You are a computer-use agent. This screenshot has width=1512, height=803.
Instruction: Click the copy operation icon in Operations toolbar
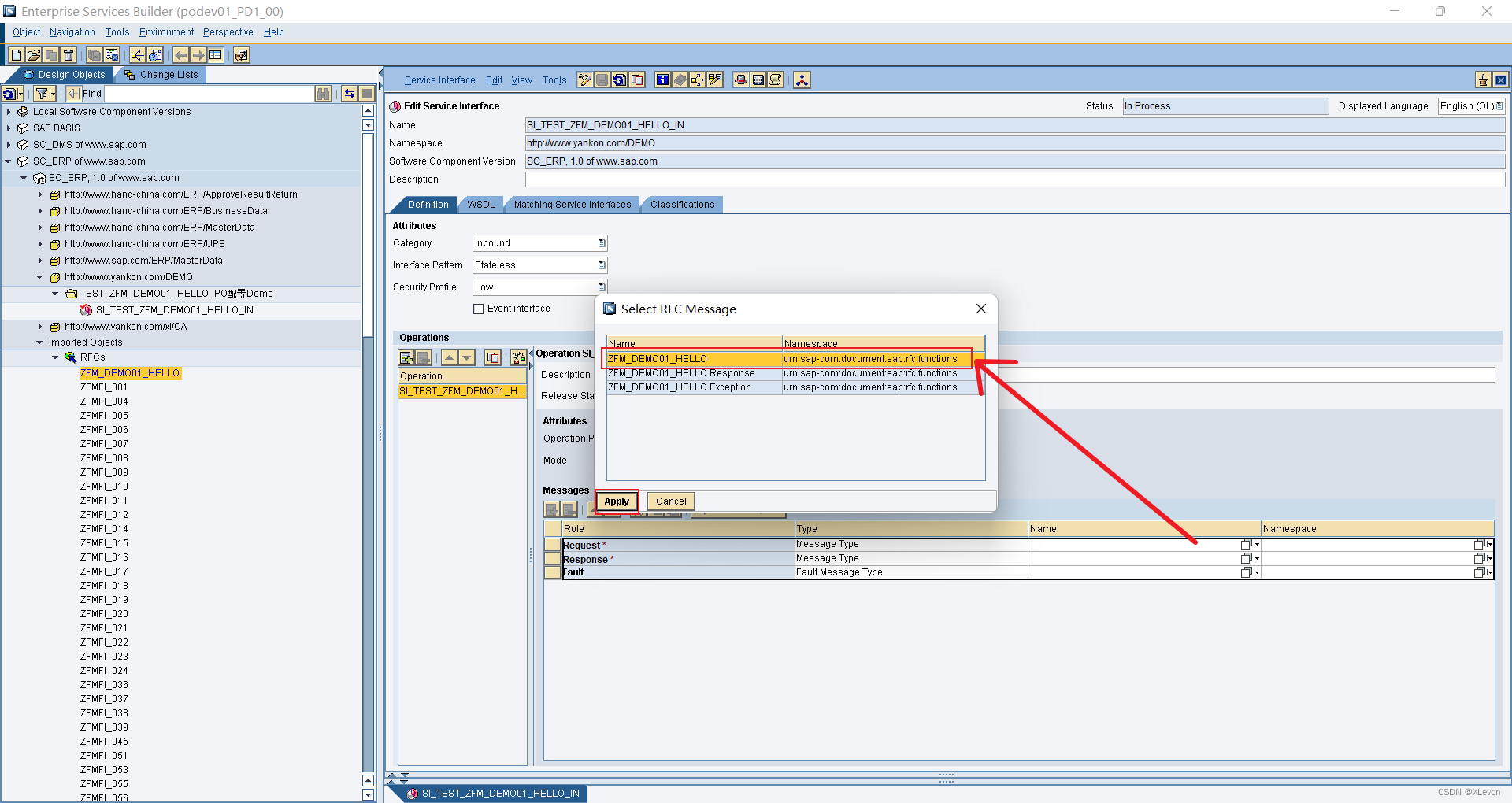[x=493, y=357]
